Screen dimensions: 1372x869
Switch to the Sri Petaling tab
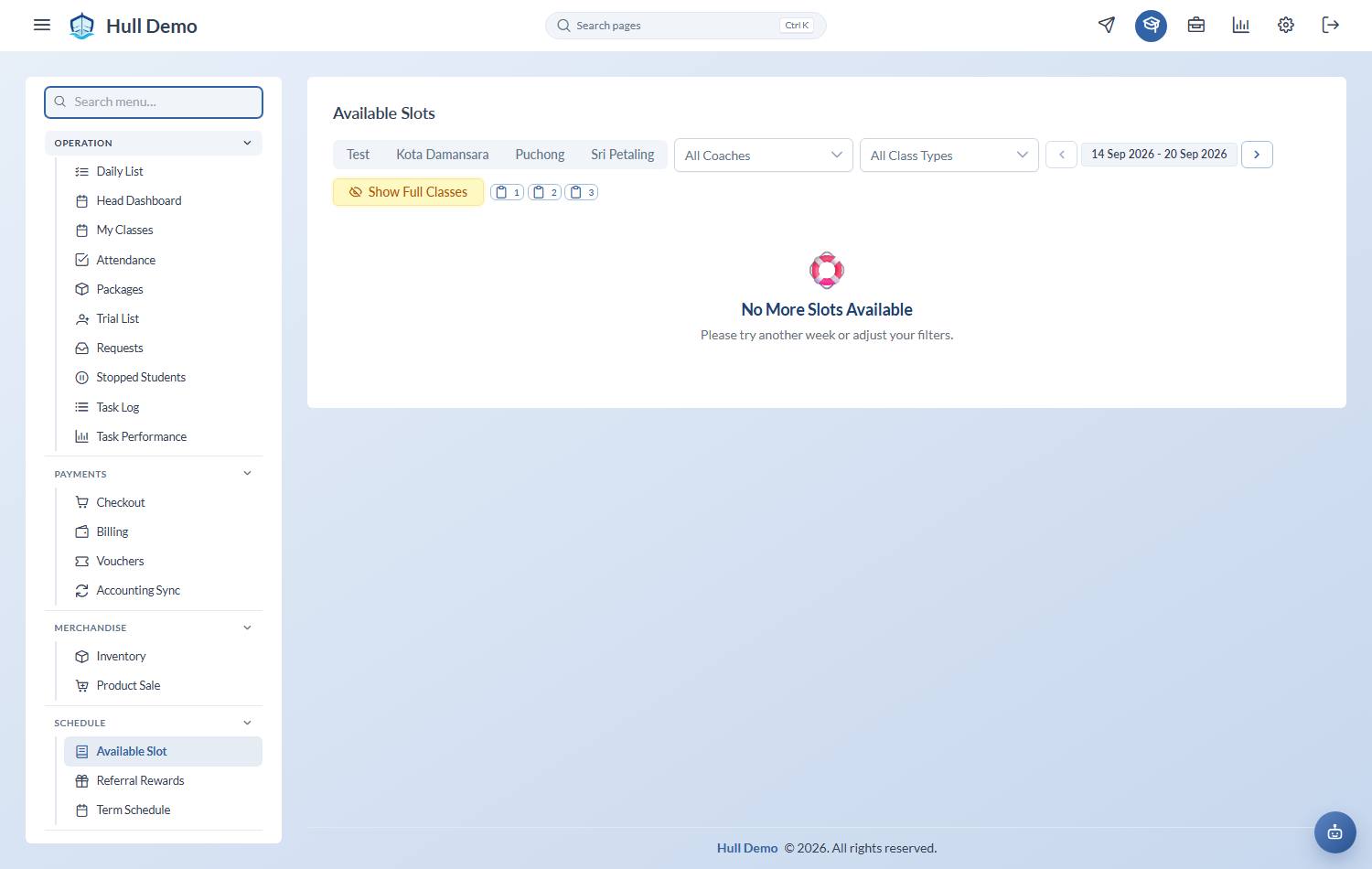click(623, 155)
